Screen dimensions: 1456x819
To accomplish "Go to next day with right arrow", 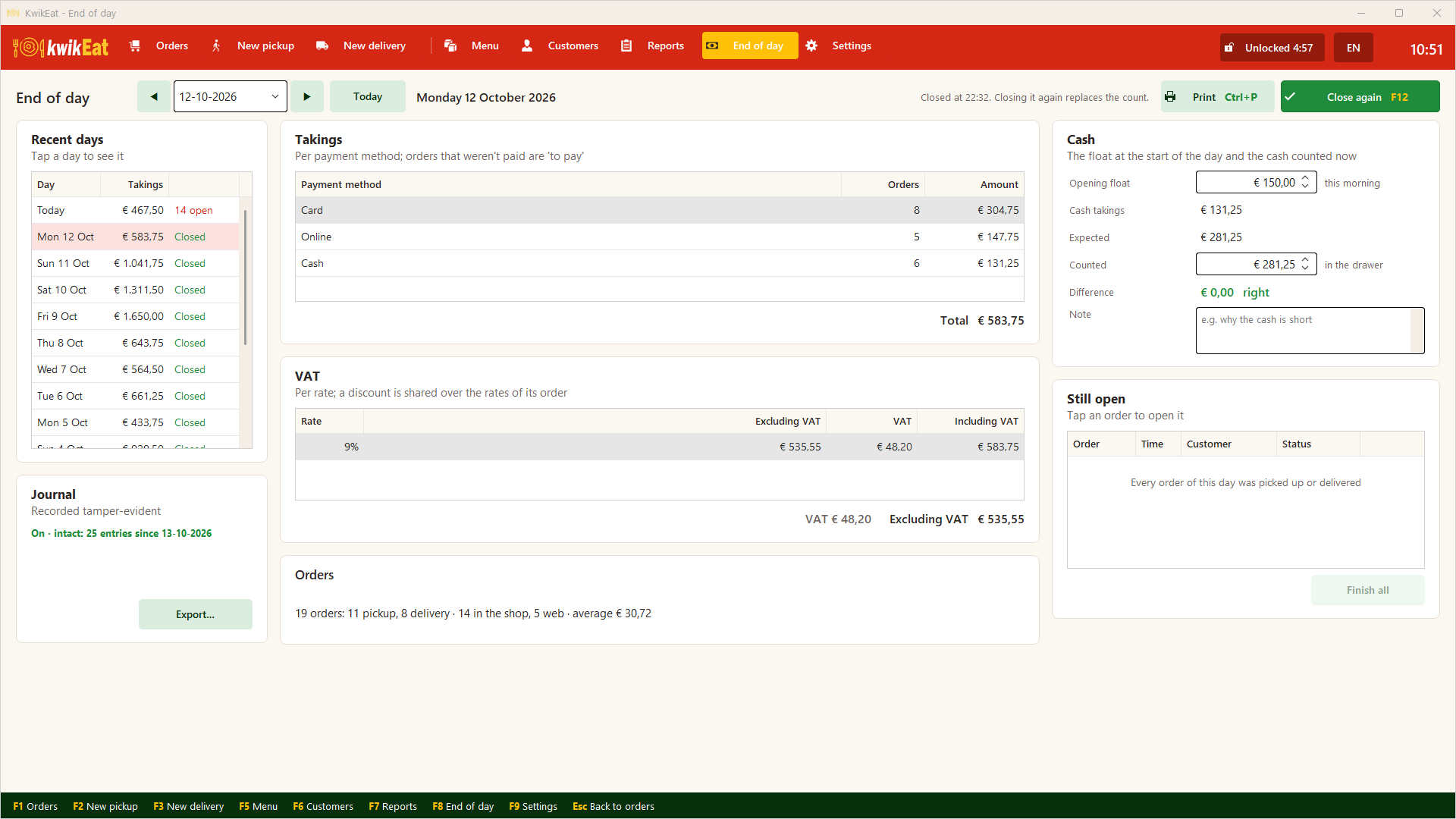I will pos(307,96).
